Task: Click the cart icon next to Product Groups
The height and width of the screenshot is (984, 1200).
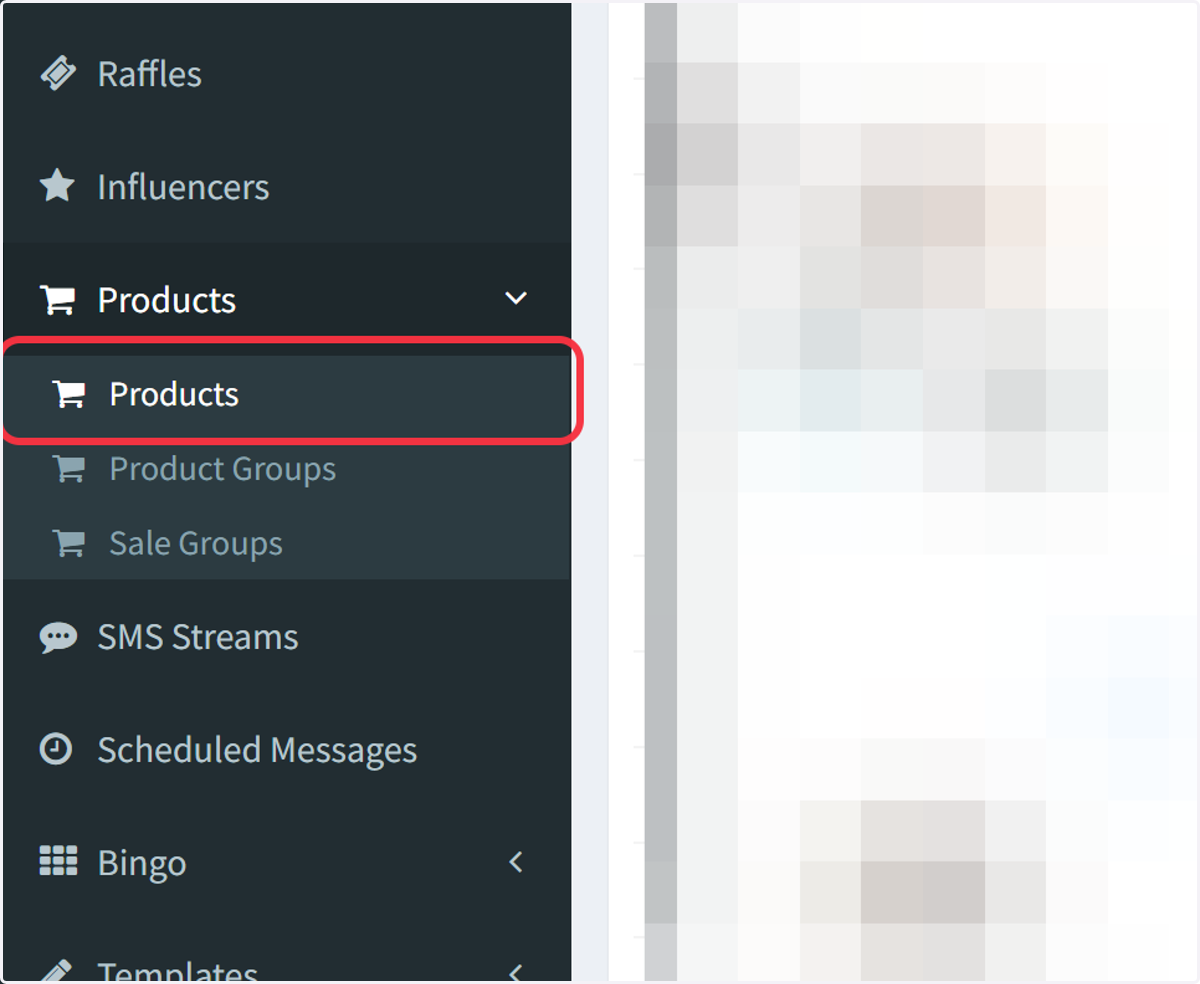Action: coord(69,468)
